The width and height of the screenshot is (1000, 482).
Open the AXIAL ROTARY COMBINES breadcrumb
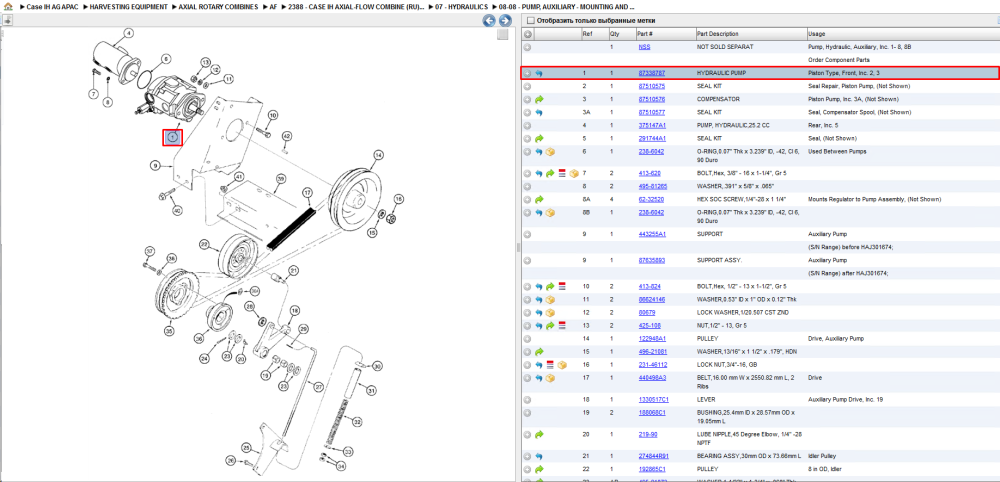[x=220, y=7]
